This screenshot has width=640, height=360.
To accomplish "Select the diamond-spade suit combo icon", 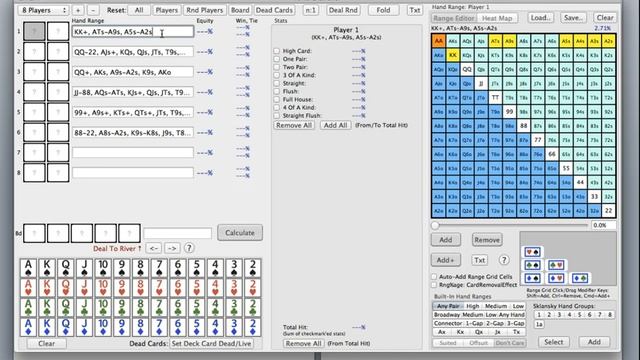I will (532, 278).
